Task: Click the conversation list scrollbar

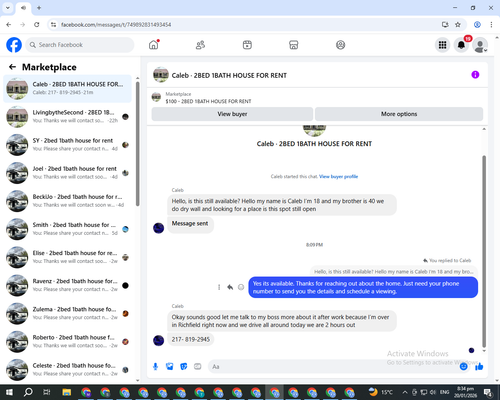Action: point(138,143)
